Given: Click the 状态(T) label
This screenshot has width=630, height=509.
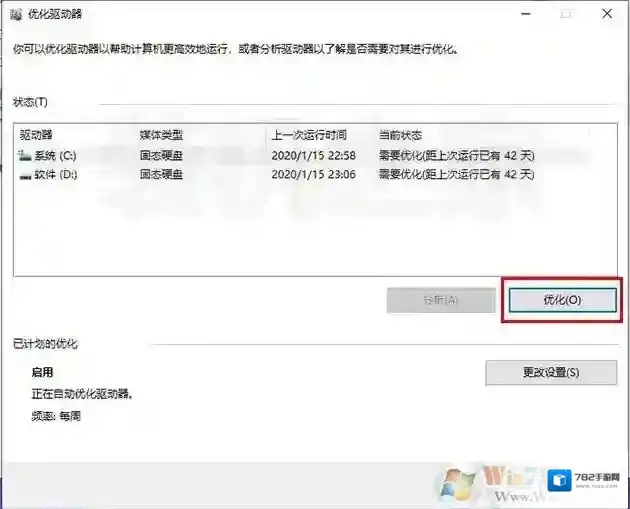Looking at the screenshot, I should tap(30, 102).
